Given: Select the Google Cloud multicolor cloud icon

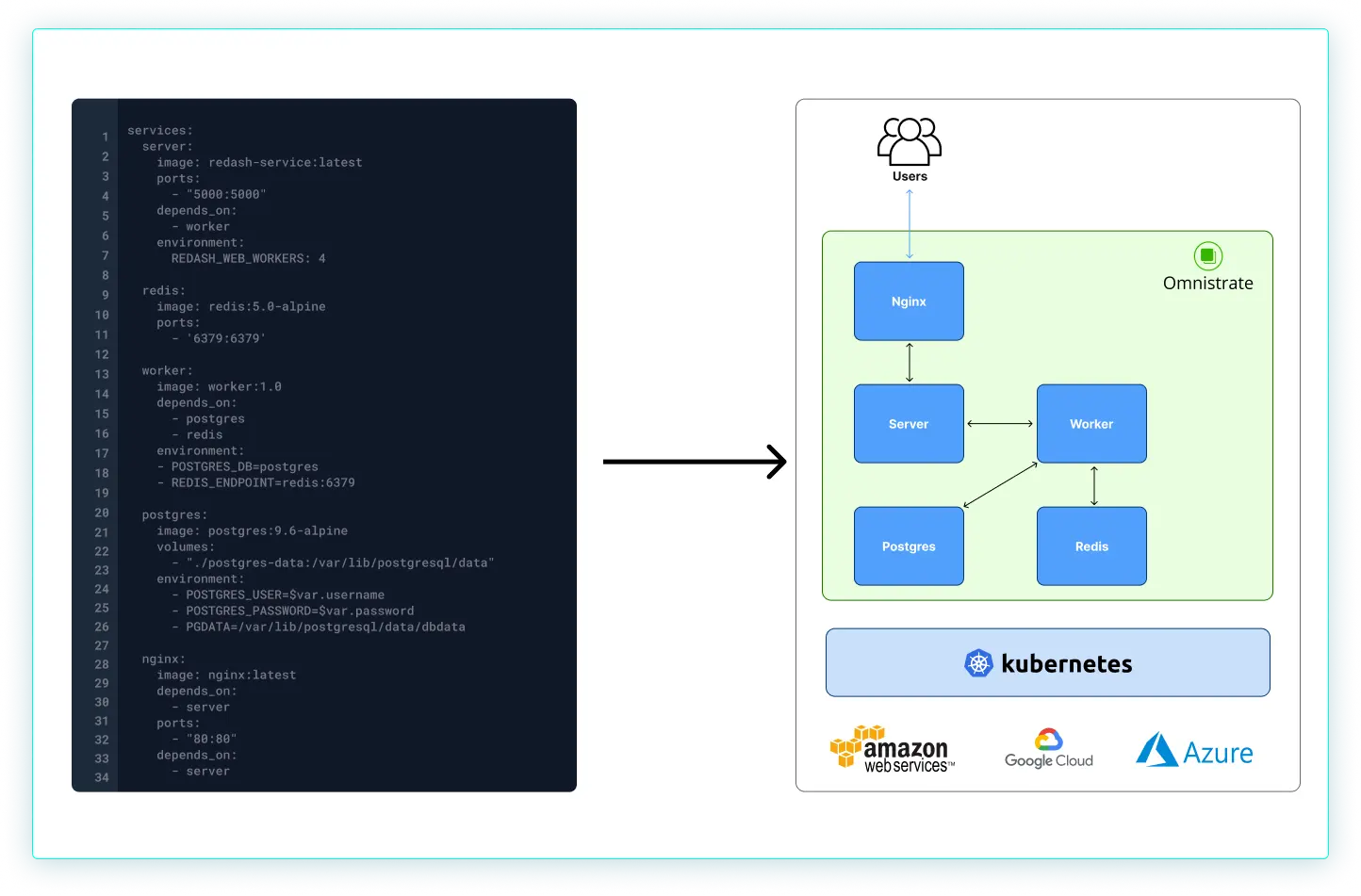Looking at the screenshot, I should (x=1049, y=740).
